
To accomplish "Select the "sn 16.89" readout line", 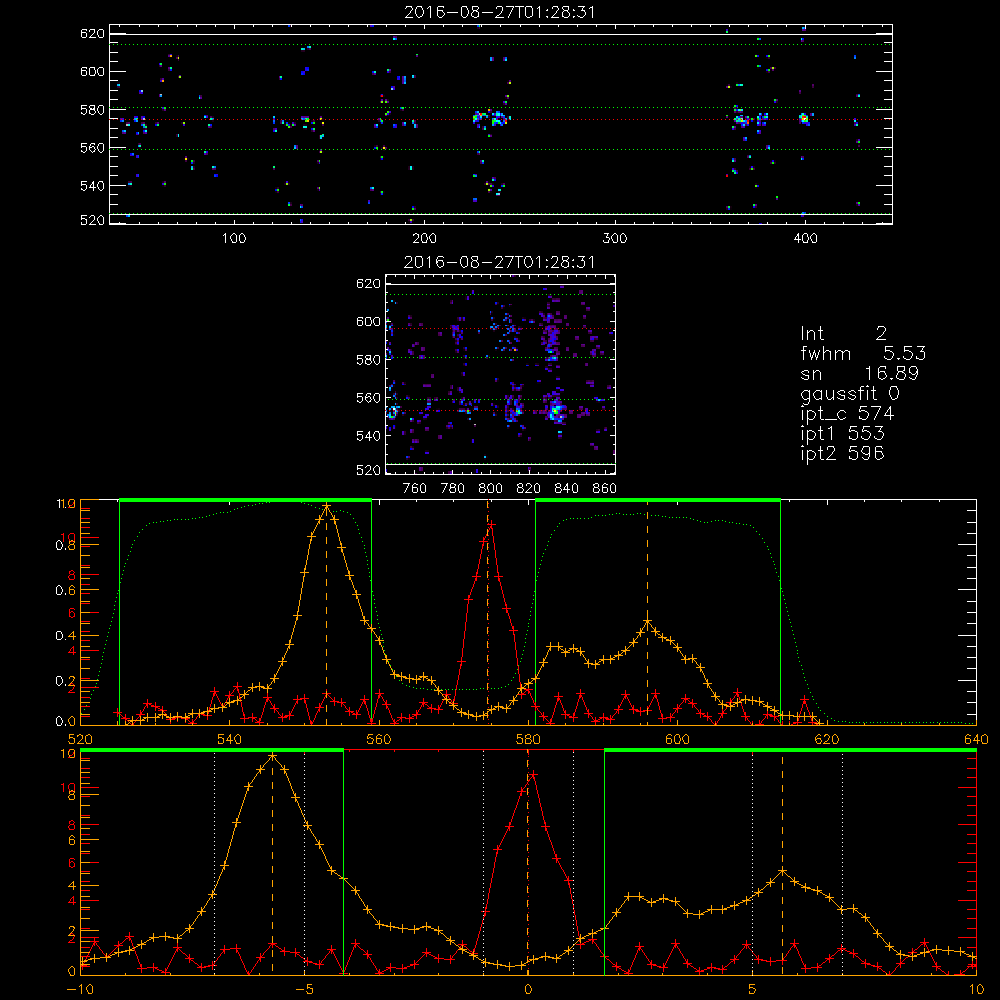I will tap(859, 374).
